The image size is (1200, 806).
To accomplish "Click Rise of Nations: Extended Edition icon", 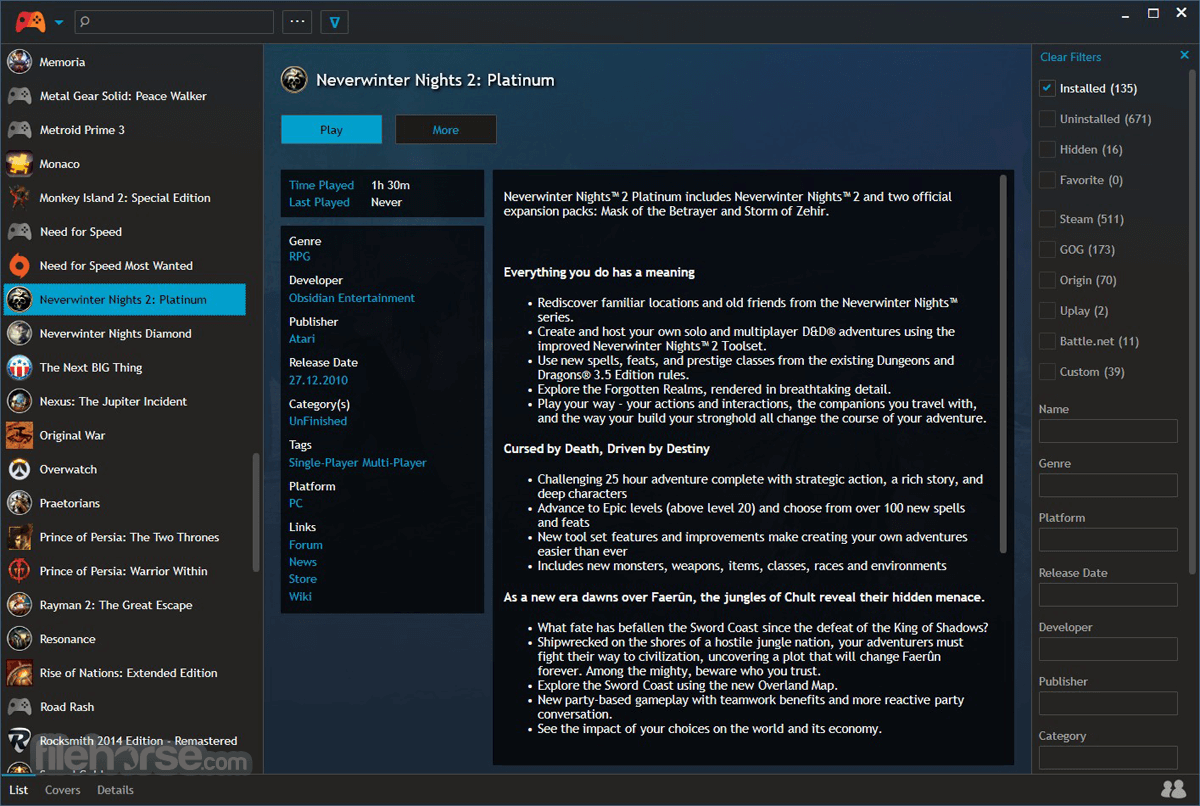I will [19, 674].
